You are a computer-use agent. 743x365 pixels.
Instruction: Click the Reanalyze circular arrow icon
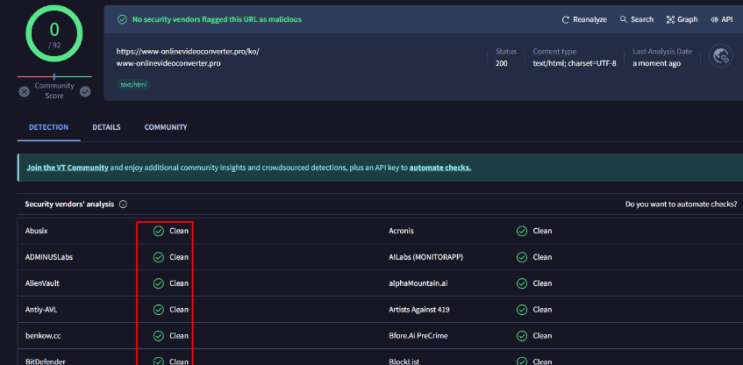[x=565, y=19]
